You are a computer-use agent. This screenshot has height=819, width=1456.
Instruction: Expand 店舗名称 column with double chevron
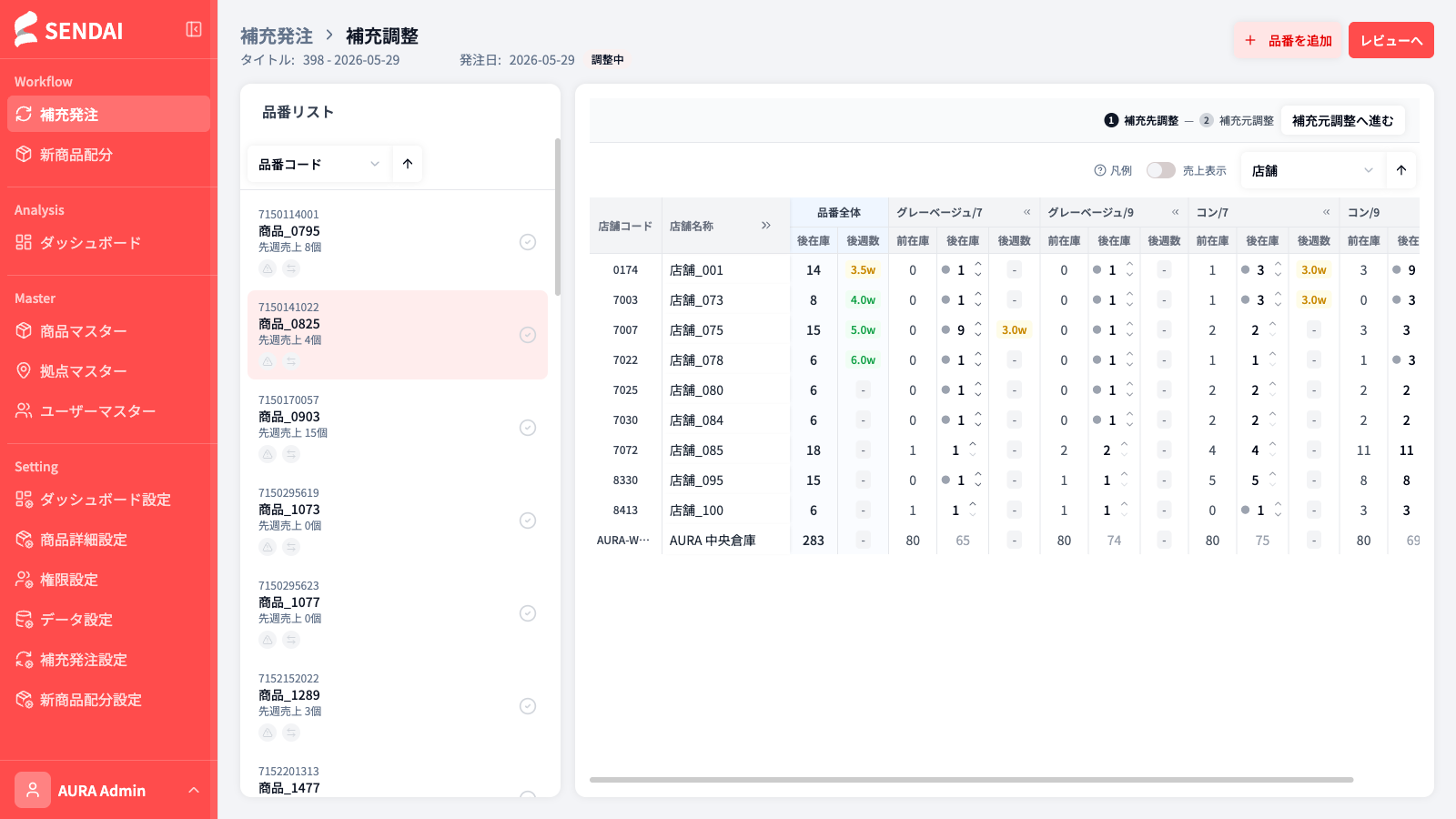[x=766, y=226]
